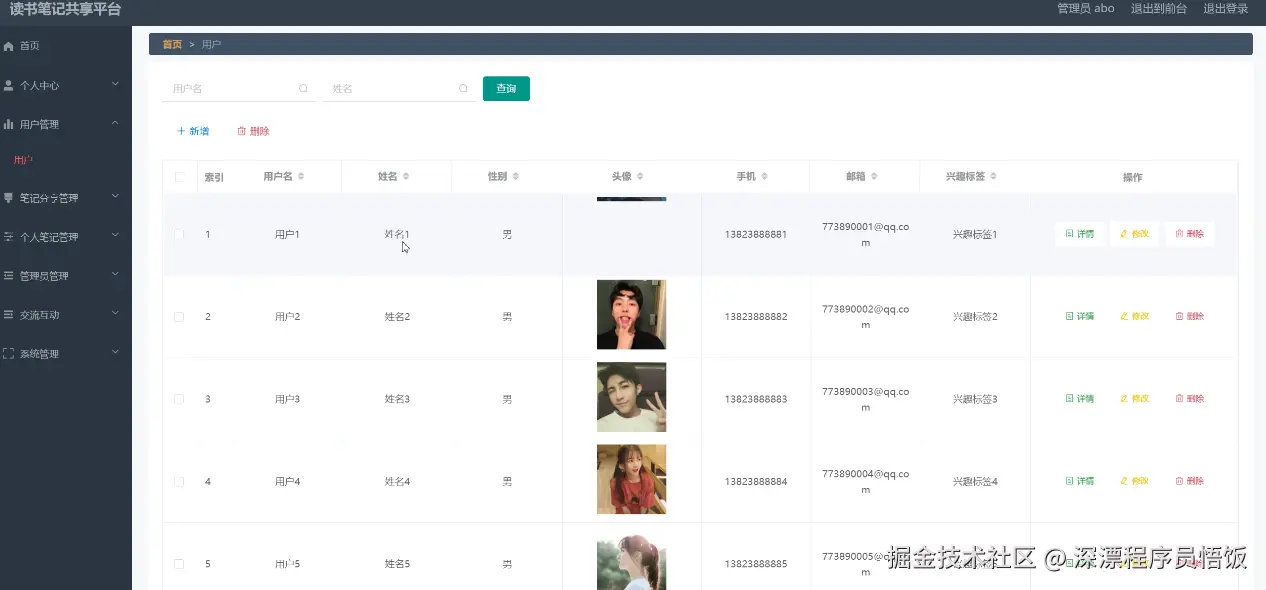The width and height of the screenshot is (1266, 590).
Task: Click the icon beside 交流互动
Action: coord(9,314)
